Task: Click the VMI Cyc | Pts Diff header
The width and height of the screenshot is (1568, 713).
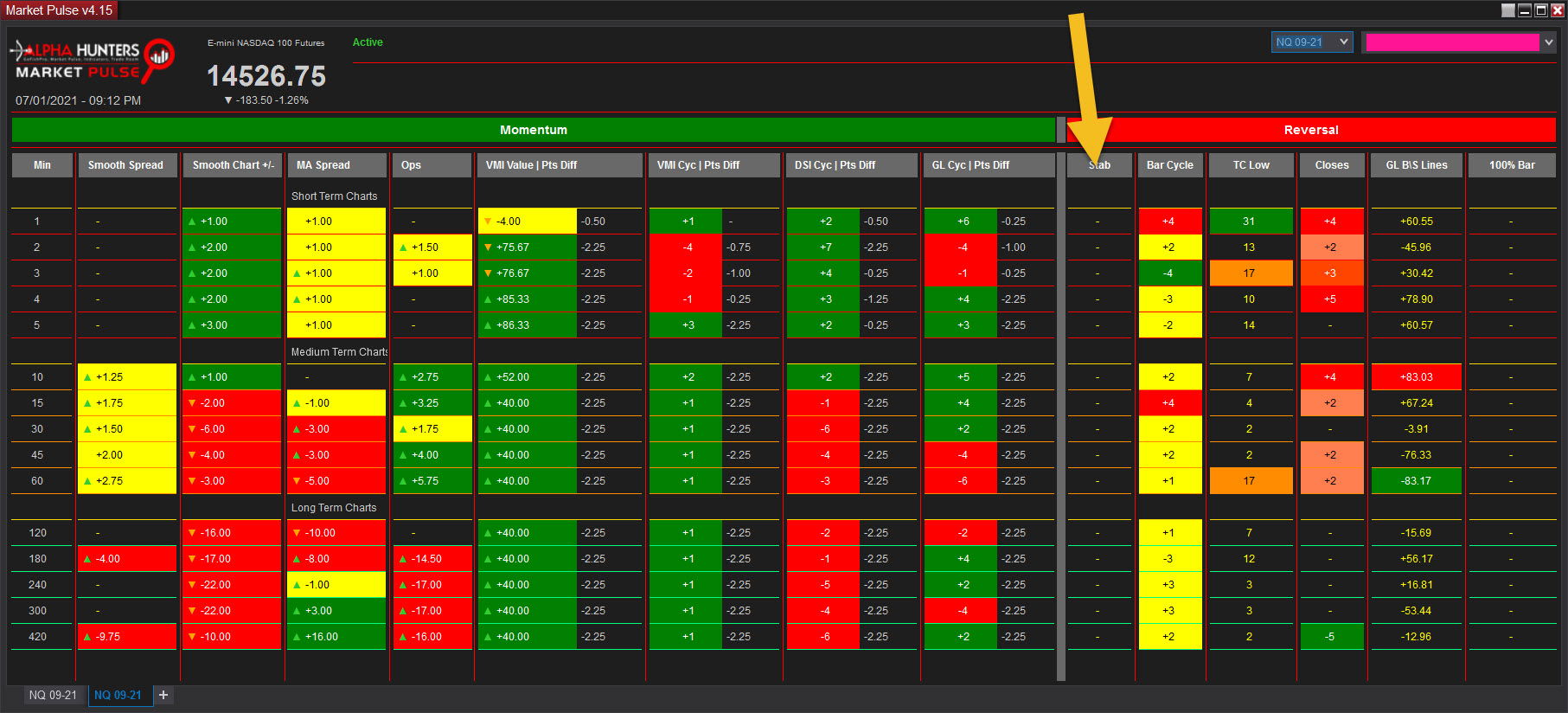Action: tap(714, 165)
